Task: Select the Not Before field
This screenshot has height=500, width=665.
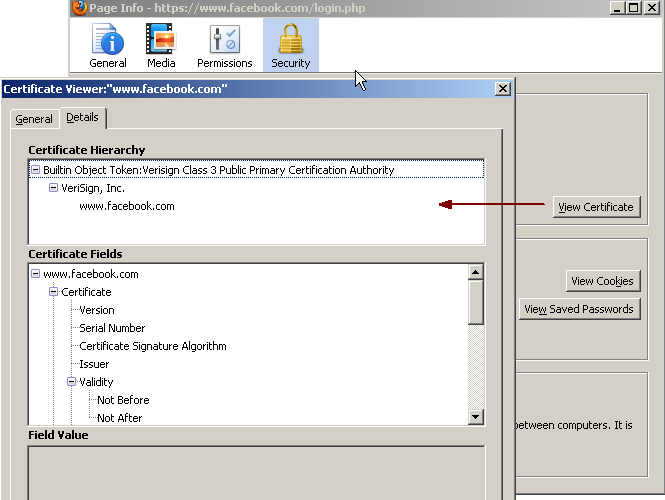Action: pos(123,400)
